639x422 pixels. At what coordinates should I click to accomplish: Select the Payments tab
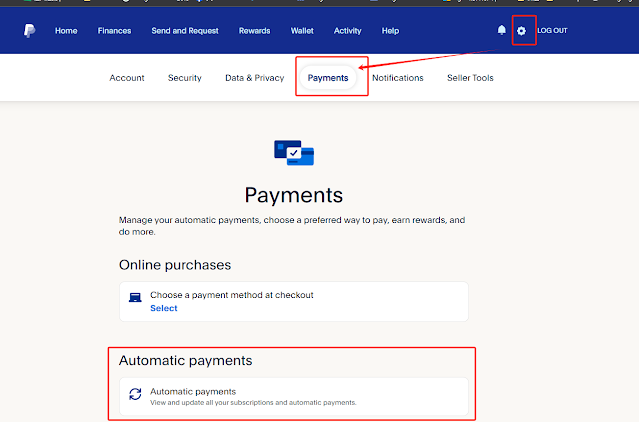point(328,78)
